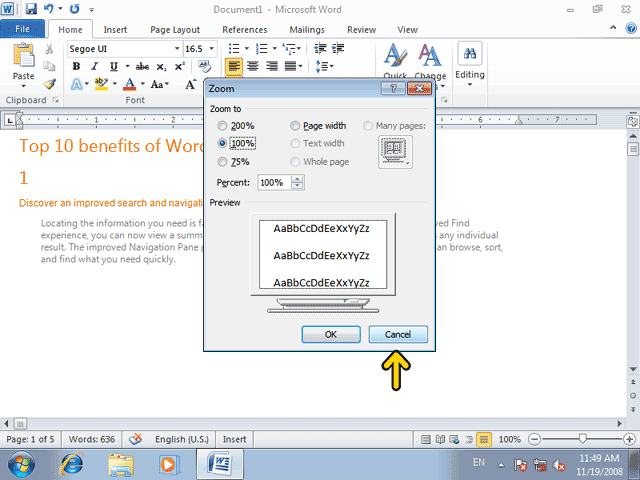Screen dimensions: 640x480
Task: Align text right
Action: pyautogui.click(x=271, y=66)
